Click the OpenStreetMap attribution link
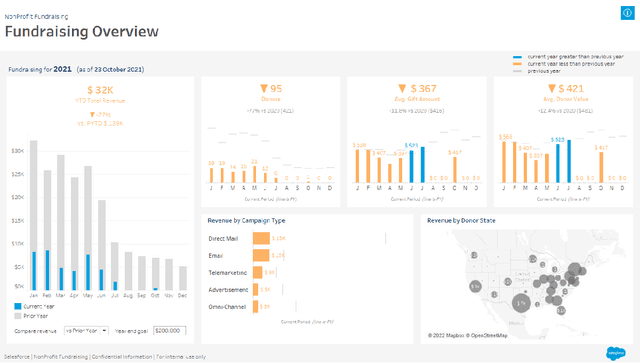The width and height of the screenshot is (640, 363). [x=489, y=336]
